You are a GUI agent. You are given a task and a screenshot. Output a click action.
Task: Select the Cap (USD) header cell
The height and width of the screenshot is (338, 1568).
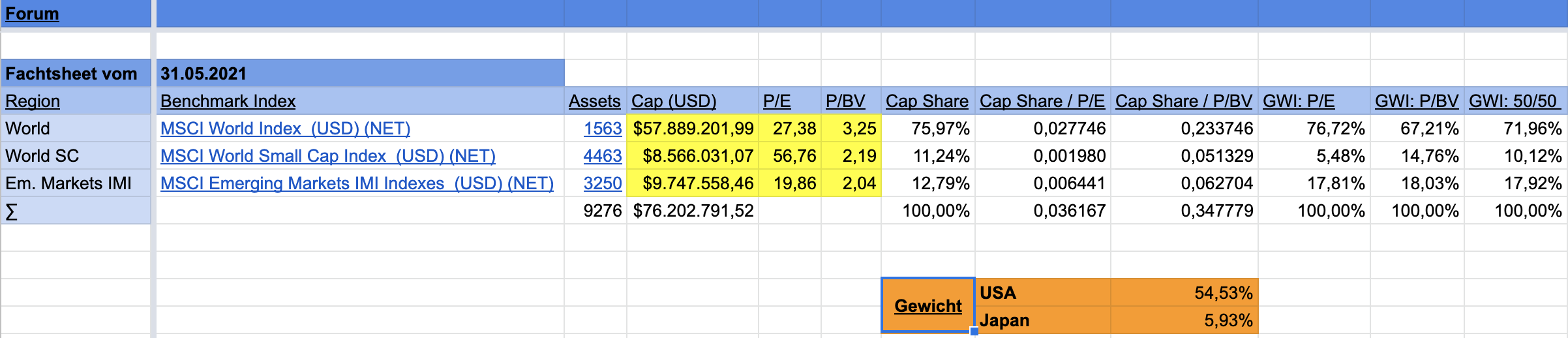(692, 101)
